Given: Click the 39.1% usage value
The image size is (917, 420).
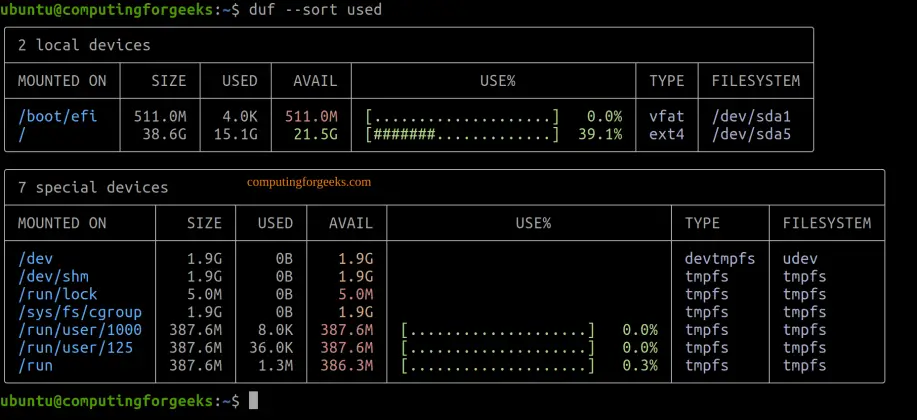Looking at the screenshot, I should pos(603,134).
